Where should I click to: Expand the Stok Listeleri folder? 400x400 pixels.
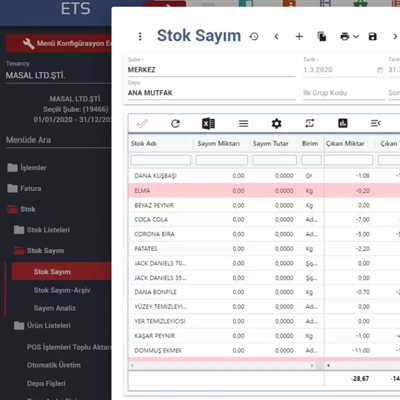(42, 230)
